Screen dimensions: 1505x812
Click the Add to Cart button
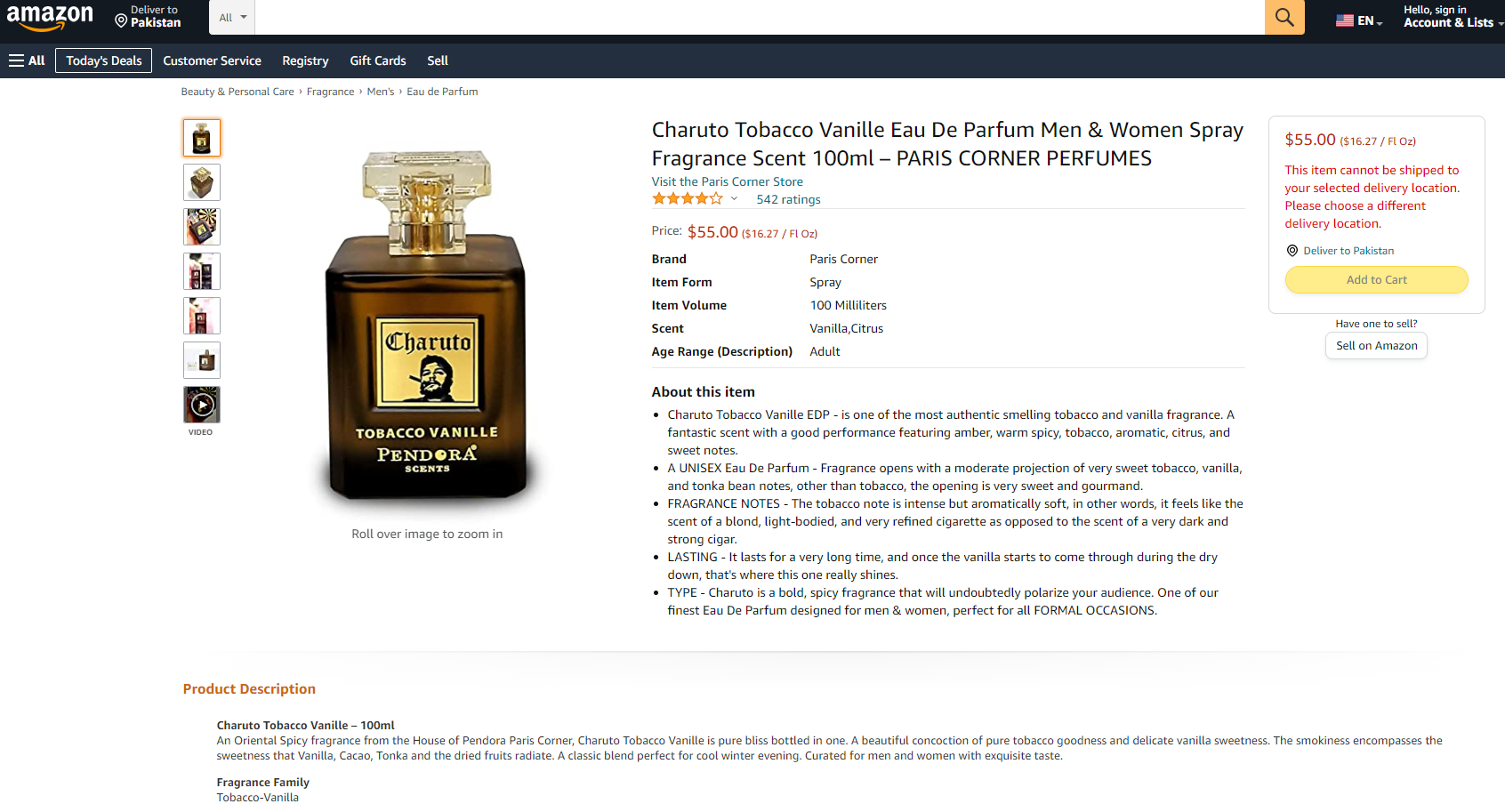[1376, 279]
